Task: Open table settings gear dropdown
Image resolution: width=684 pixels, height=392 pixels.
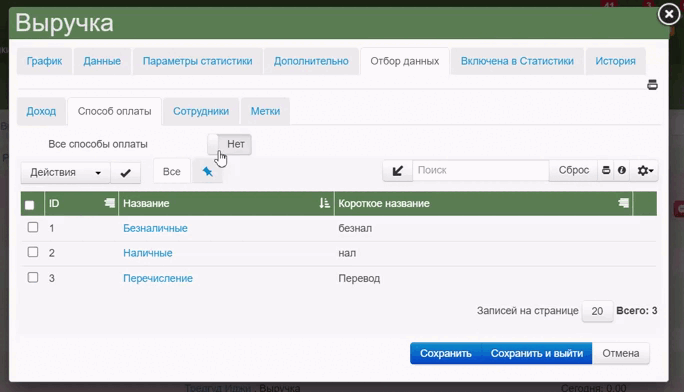Action: pos(645,170)
